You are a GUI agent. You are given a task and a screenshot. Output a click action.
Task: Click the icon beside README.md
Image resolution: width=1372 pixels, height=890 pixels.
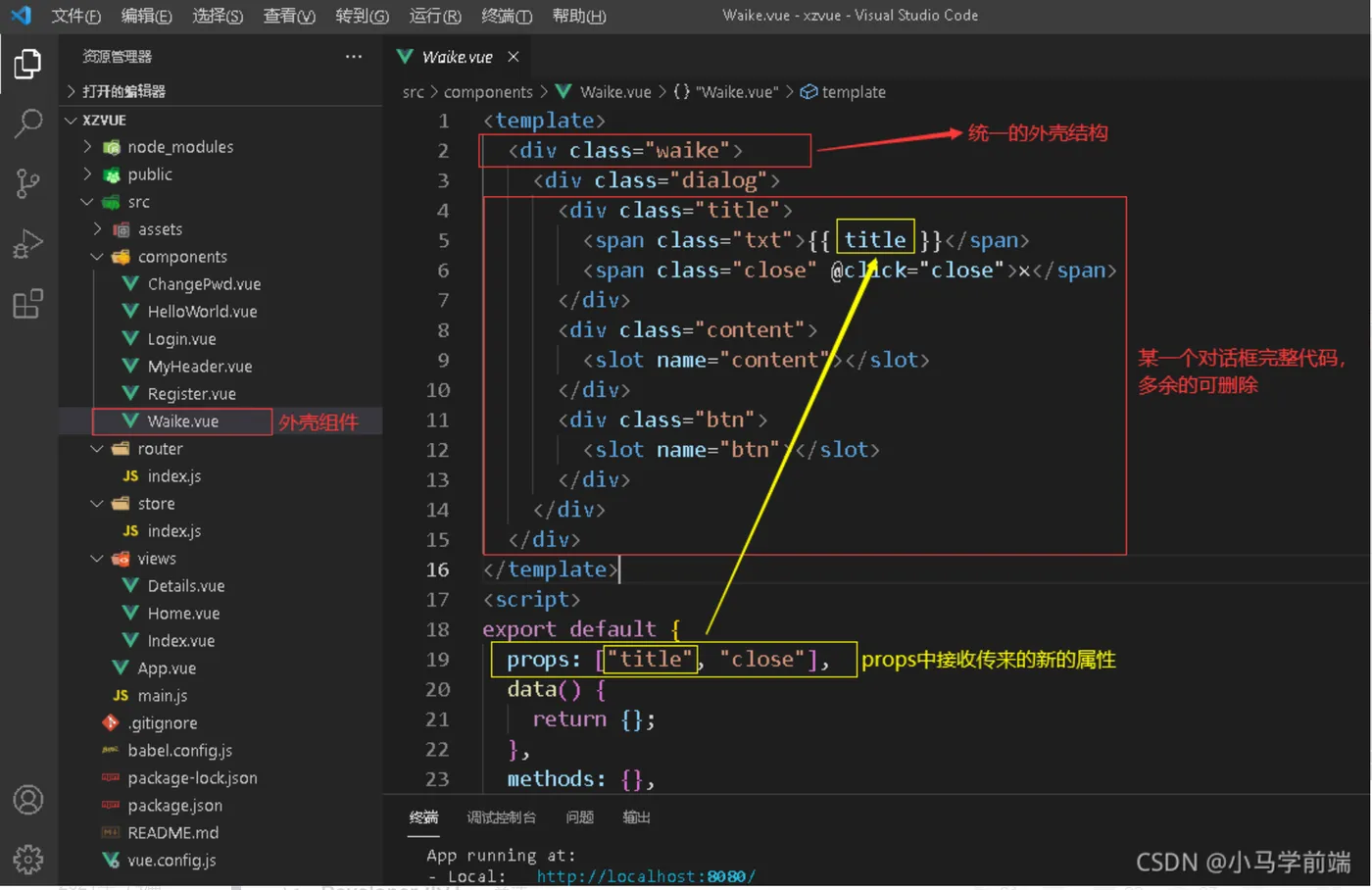click(111, 832)
